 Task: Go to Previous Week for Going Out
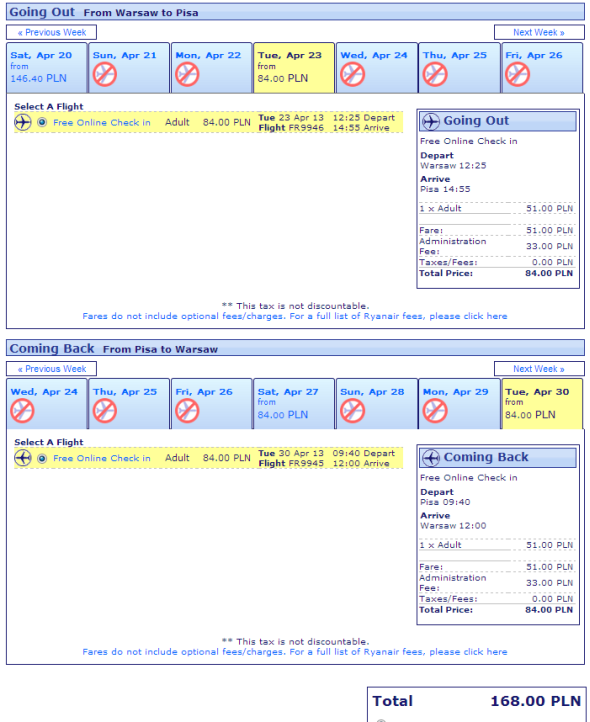point(52,32)
